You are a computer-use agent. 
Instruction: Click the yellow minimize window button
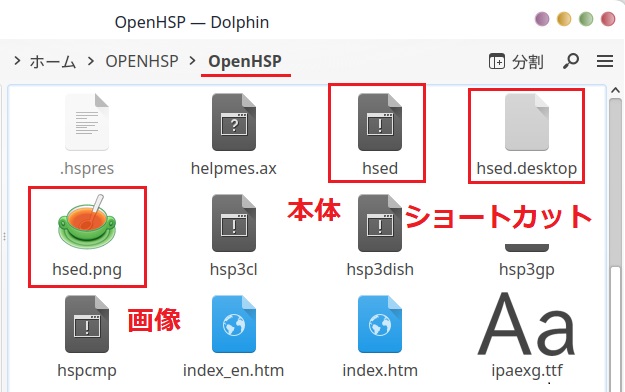click(x=564, y=19)
